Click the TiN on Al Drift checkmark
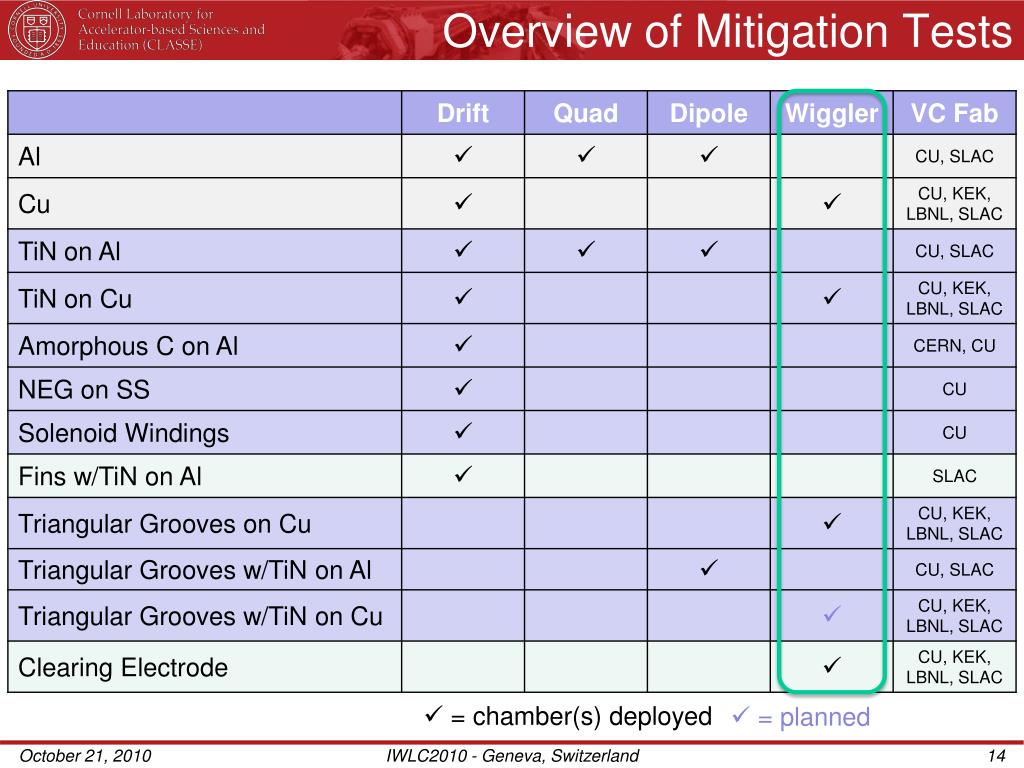The height and width of the screenshot is (768, 1024). coord(463,249)
